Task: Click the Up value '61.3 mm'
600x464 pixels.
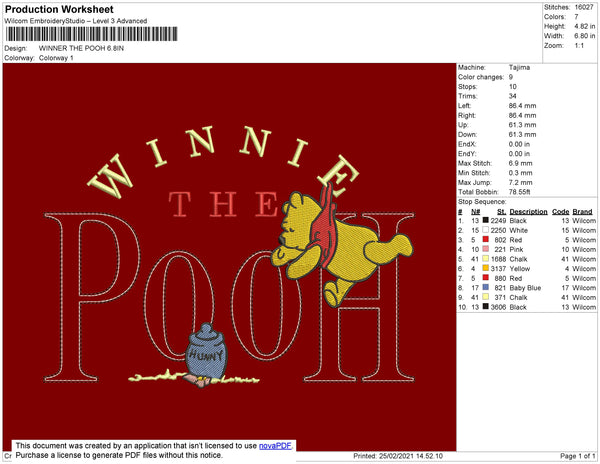Action: pyautogui.click(x=522, y=125)
